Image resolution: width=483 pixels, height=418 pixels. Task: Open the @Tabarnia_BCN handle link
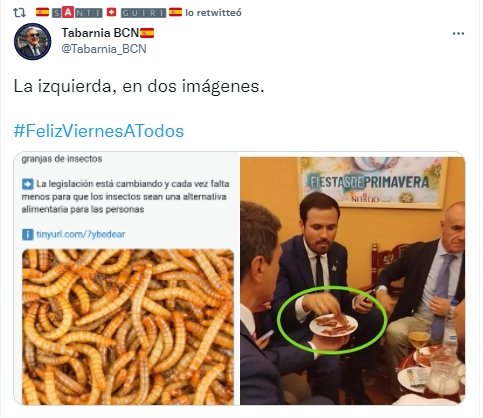tap(104, 49)
